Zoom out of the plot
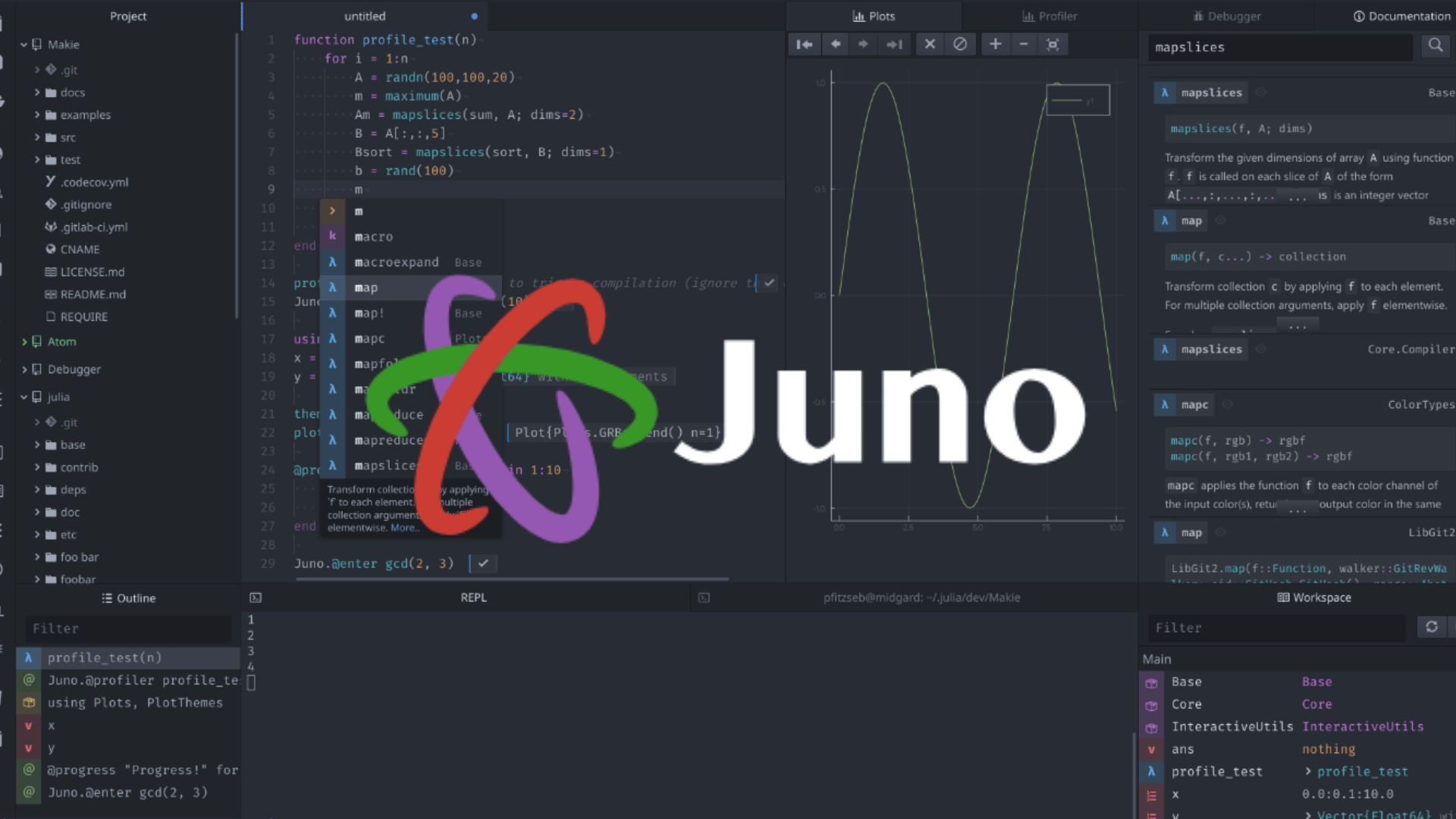The image size is (1456, 819). click(x=1024, y=45)
